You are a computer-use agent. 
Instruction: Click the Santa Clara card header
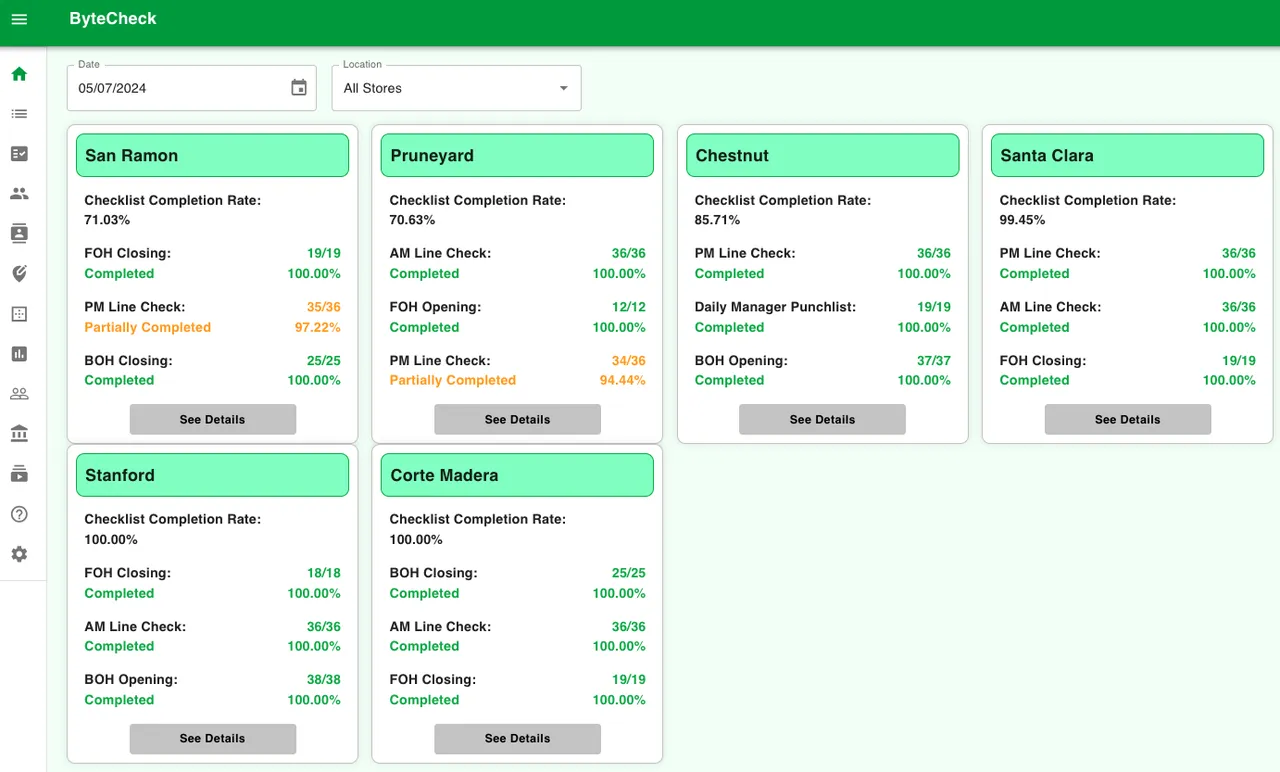coord(1127,155)
